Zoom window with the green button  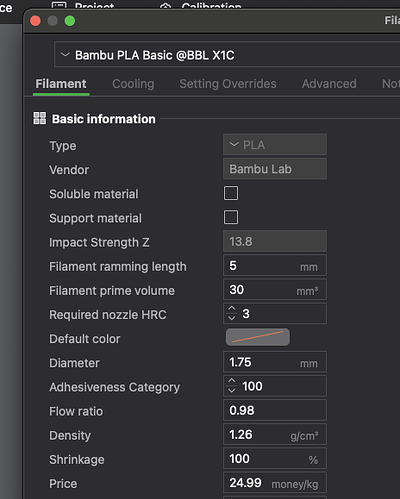(x=70, y=21)
